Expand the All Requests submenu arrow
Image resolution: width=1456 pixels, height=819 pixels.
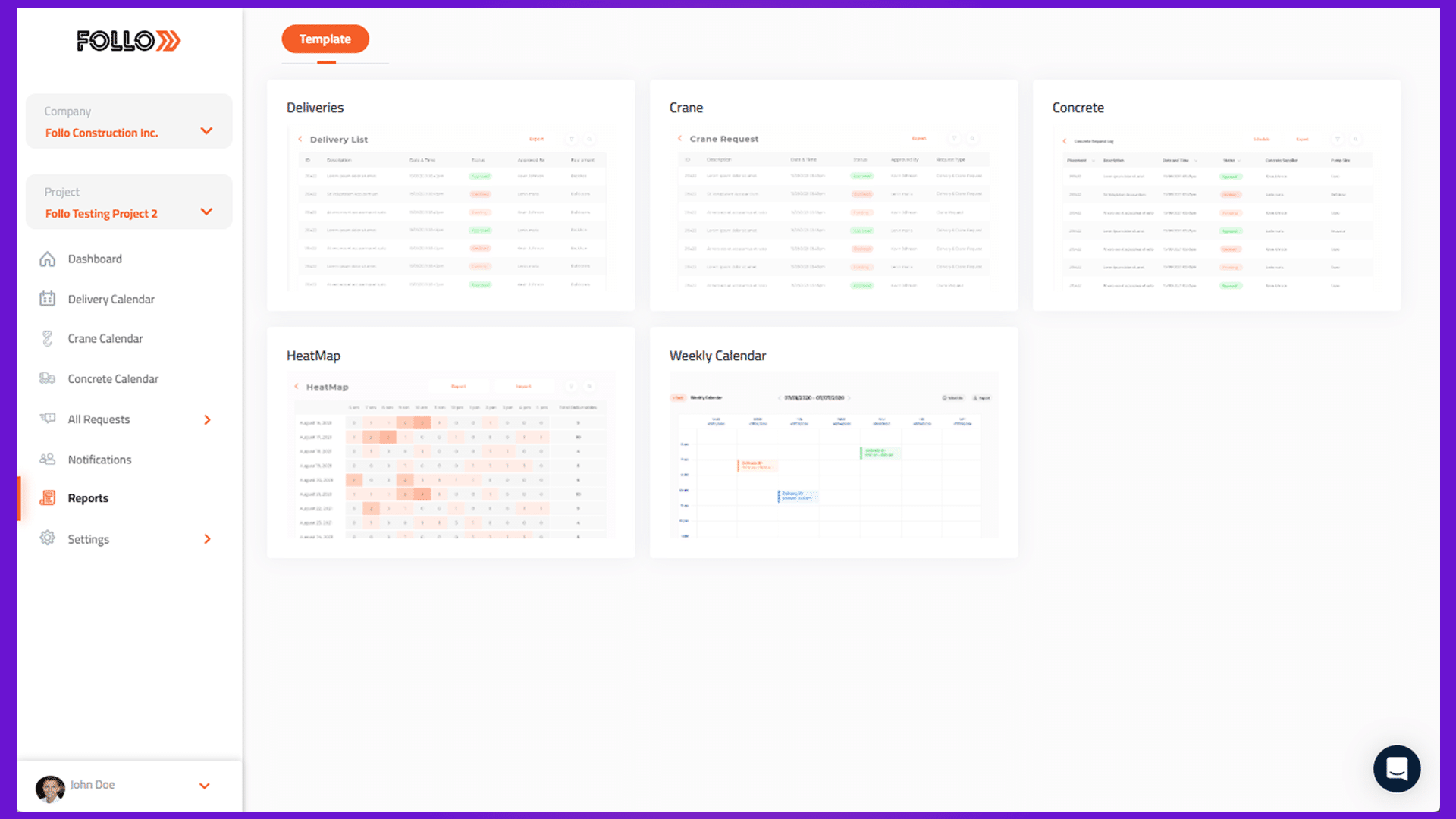pos(207,419)
